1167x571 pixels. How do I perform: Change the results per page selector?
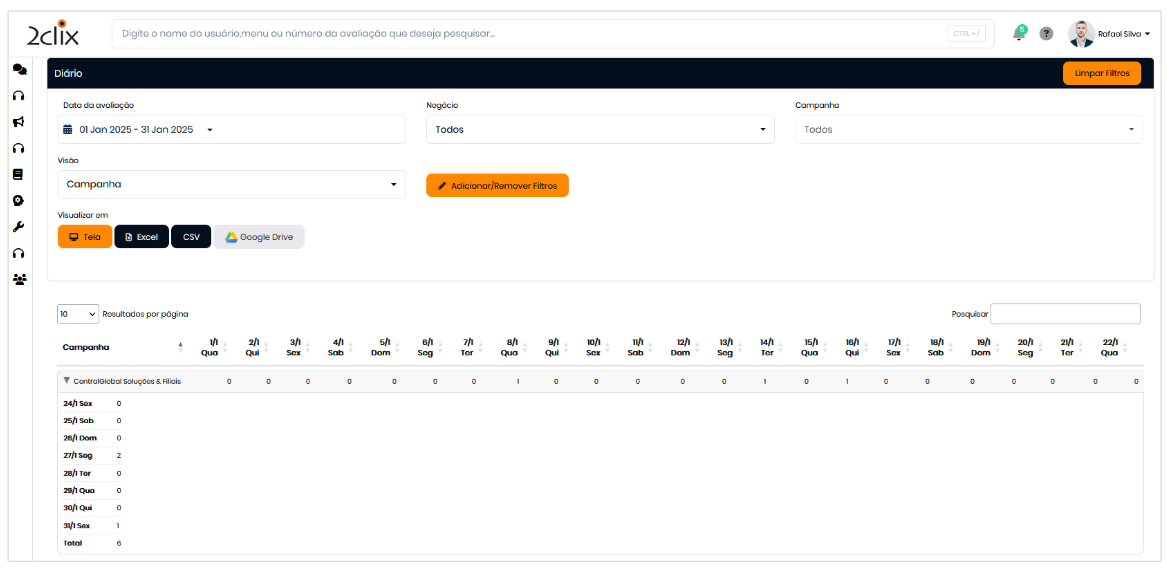tap(78, 314)
